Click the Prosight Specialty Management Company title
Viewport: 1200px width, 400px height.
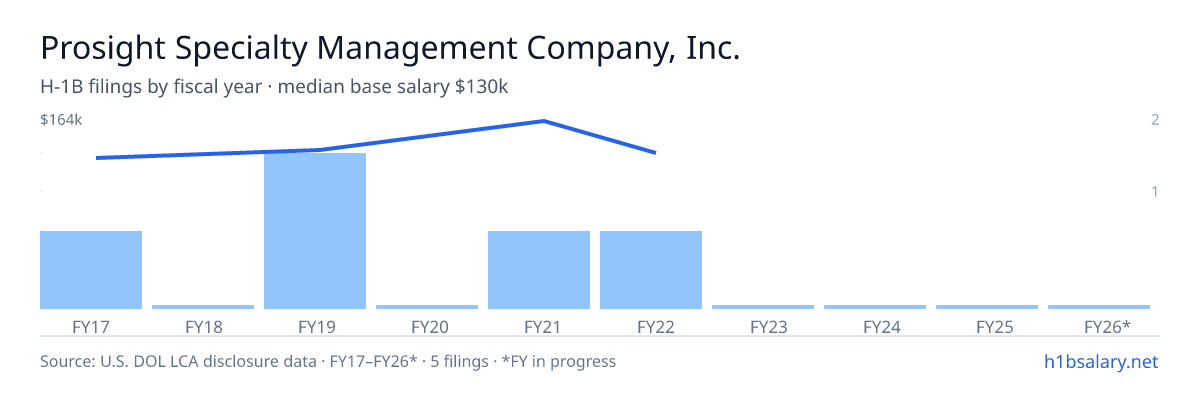(x=390, y=48)
